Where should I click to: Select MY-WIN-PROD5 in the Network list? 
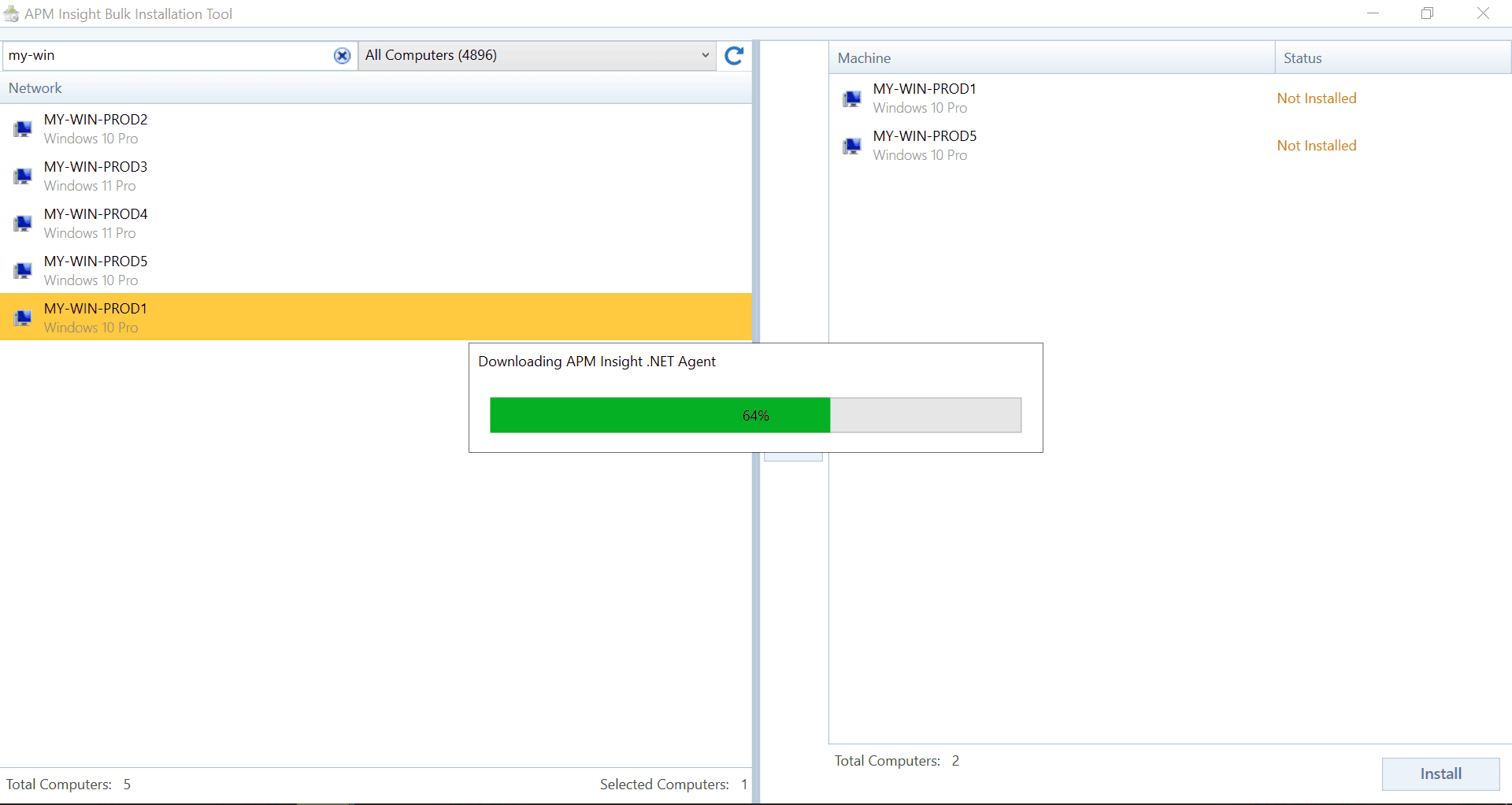pos(376,270)
